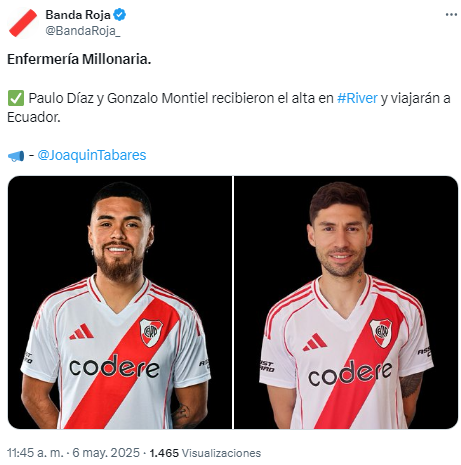
Task: Open the @BandaRoja_ handle link
Action: pos(83,31)
